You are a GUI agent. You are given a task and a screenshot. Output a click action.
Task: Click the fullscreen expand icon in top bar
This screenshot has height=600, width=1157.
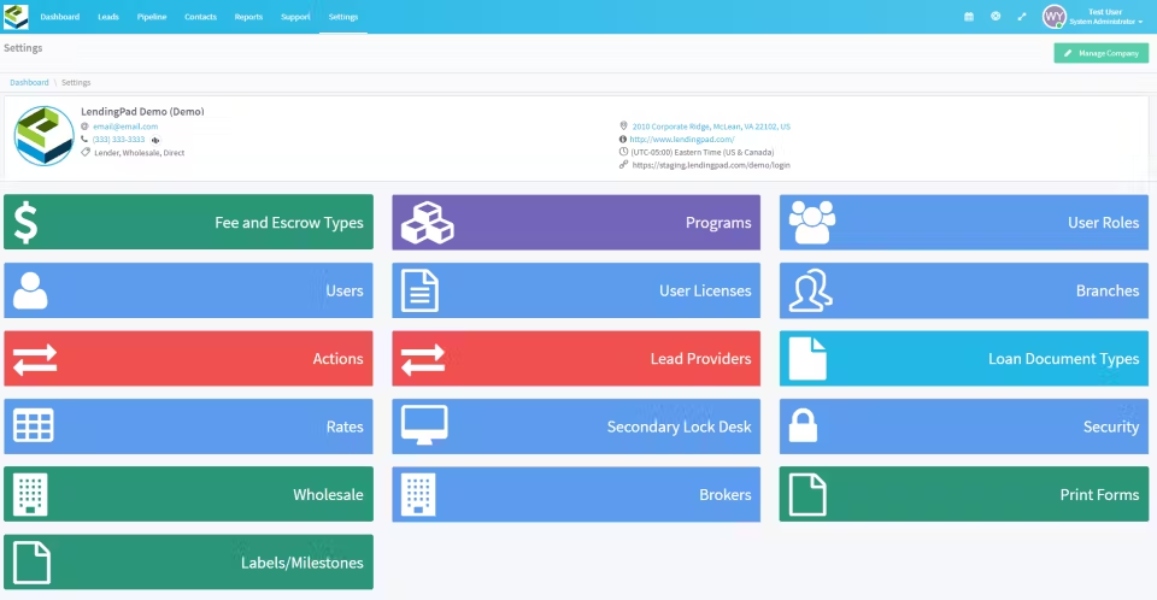click(x=1022, y=16)
